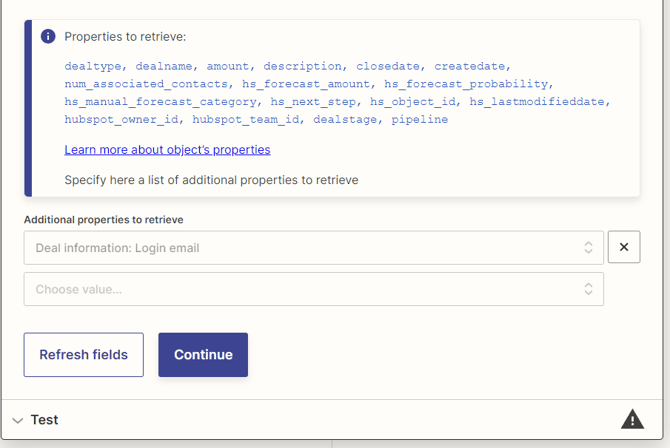This screenshot has height=448, width=670.
Task: Click the hs_lastmodifieddate property text
Action: [x=539, y=102]
